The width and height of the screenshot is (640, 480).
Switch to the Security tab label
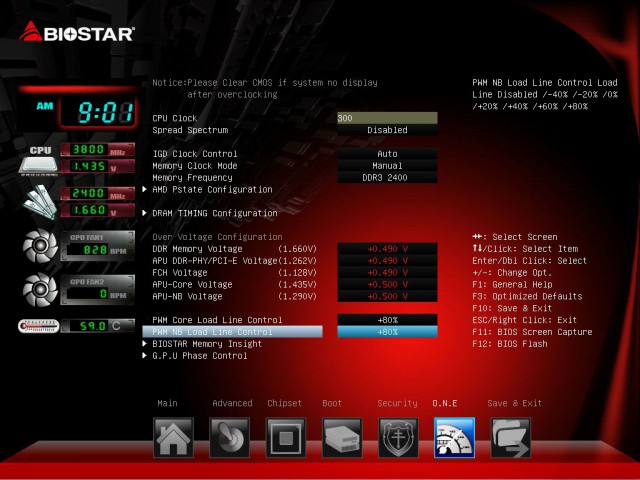click(397, 403)
